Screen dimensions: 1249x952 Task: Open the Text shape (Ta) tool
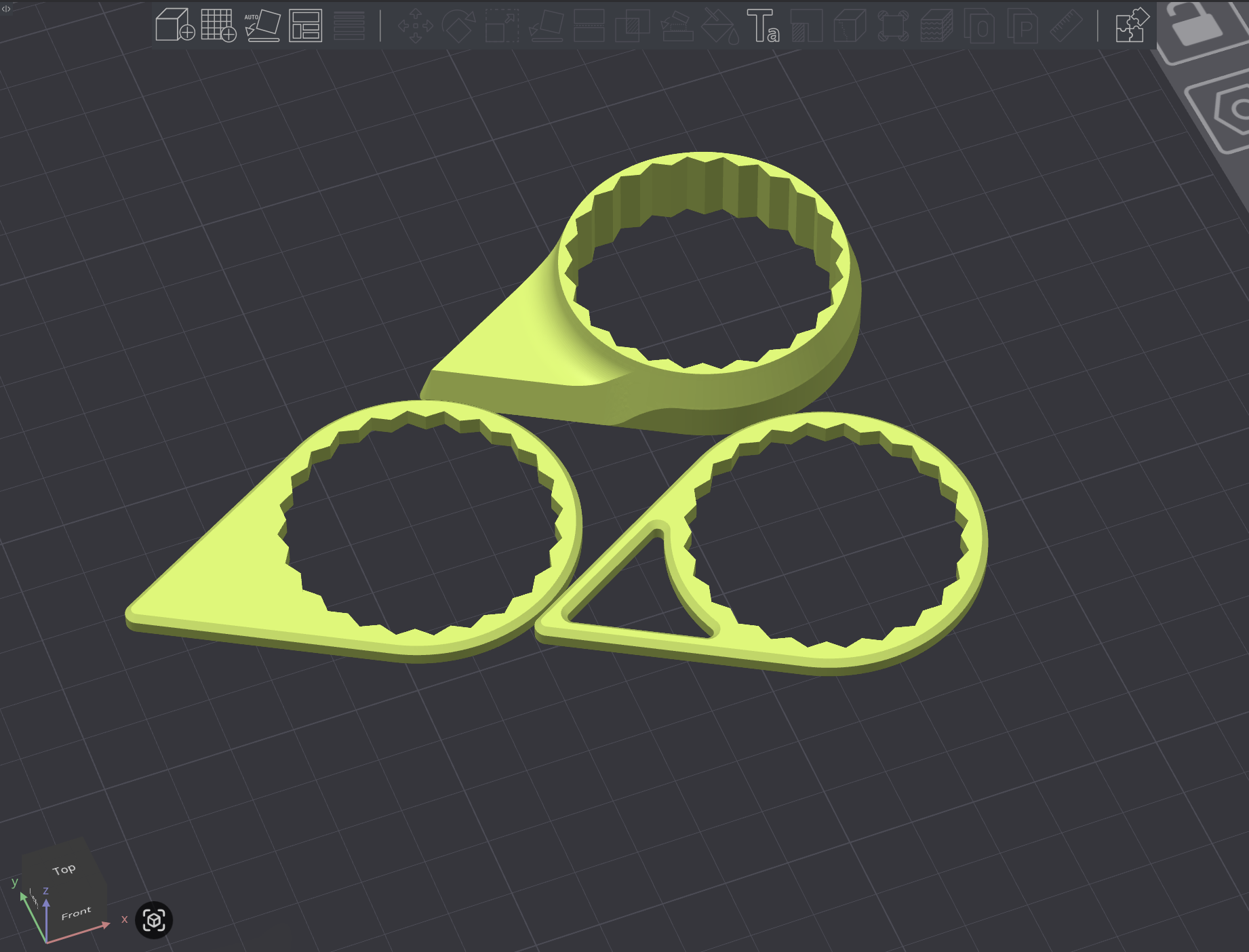pos(763,26)
